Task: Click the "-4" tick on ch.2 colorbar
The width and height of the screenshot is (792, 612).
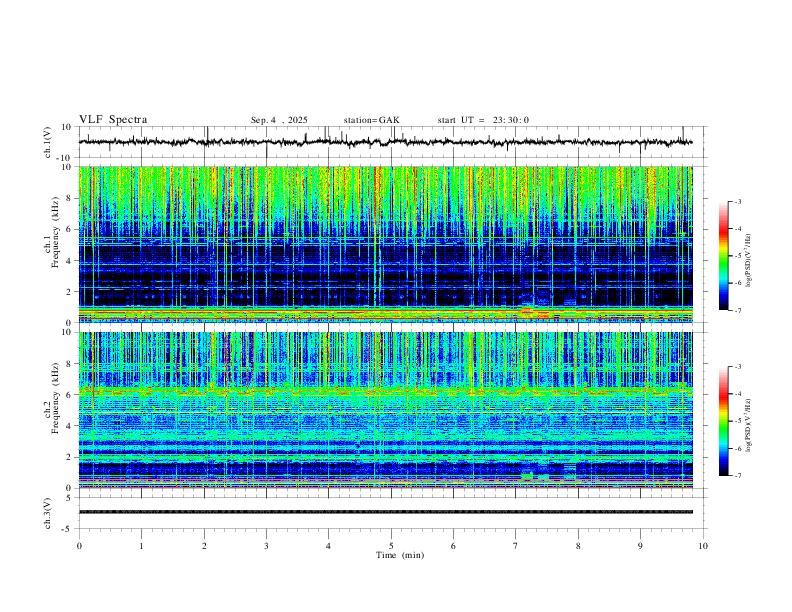Action: click(737, 394)
